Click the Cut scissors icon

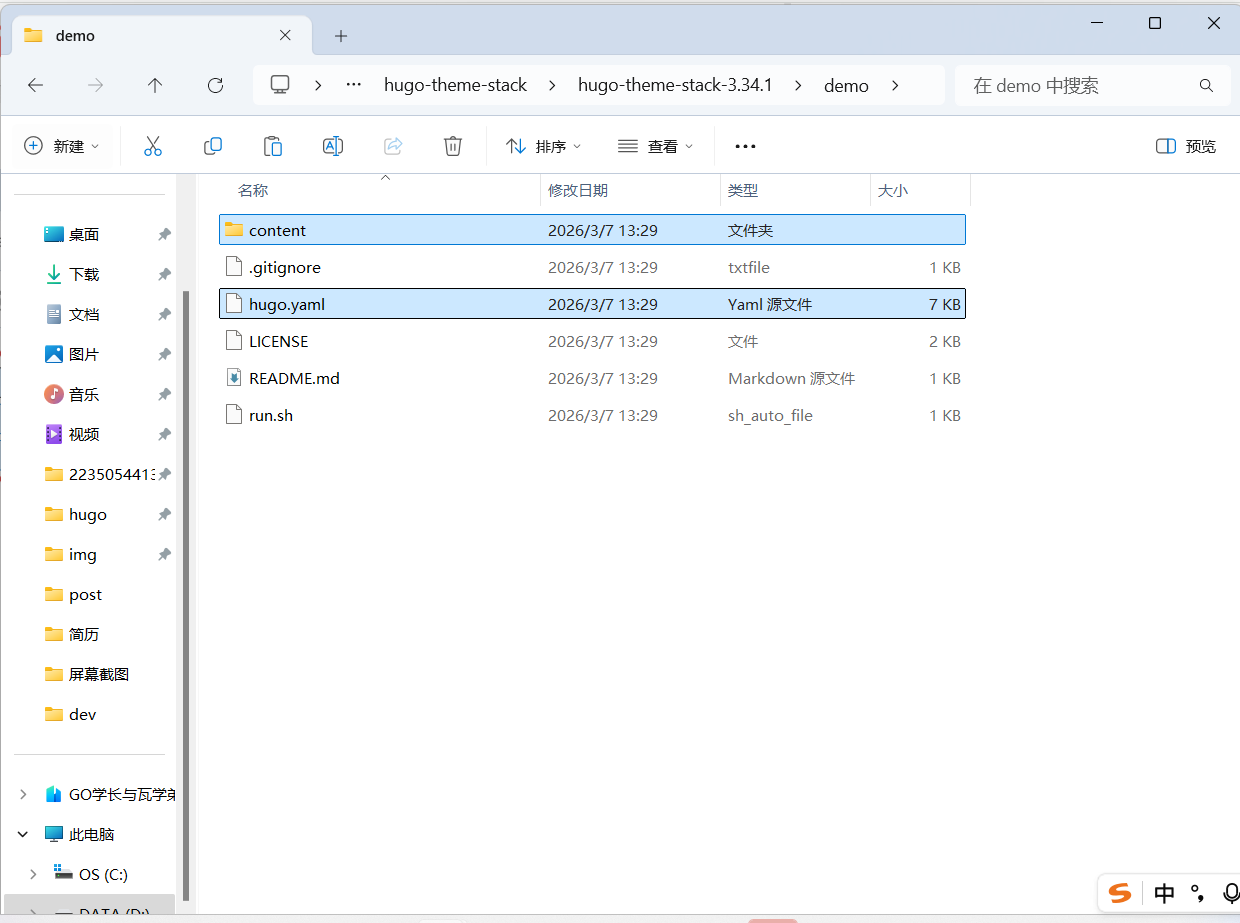[x=153, y=146]
